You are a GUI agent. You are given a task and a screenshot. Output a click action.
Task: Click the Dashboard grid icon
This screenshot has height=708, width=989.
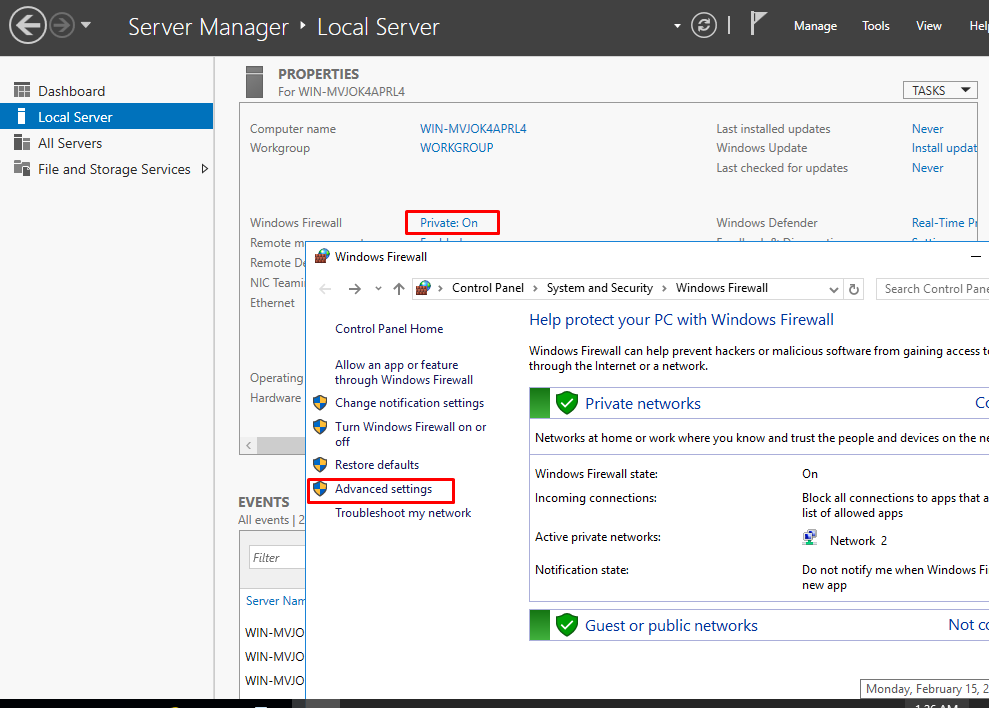(22, 90)
